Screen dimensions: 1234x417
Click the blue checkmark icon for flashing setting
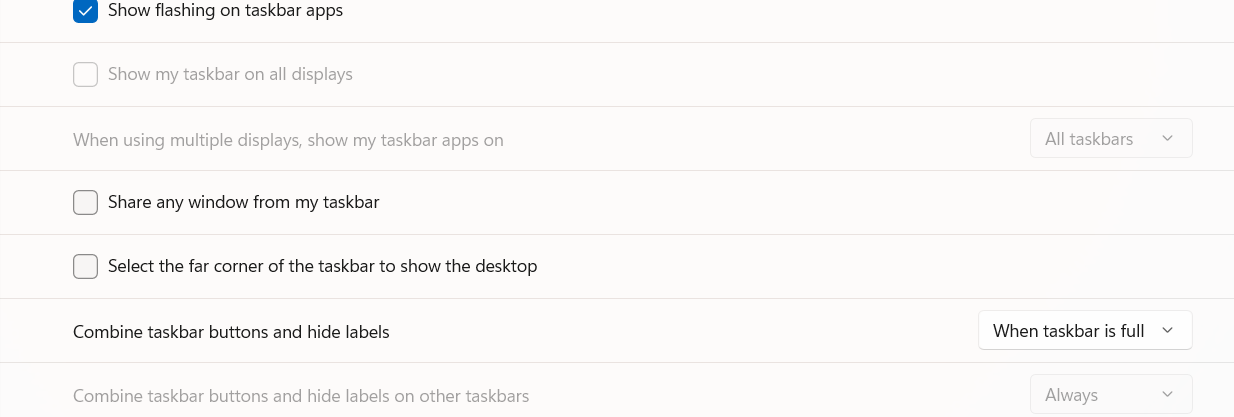[85, 11]
